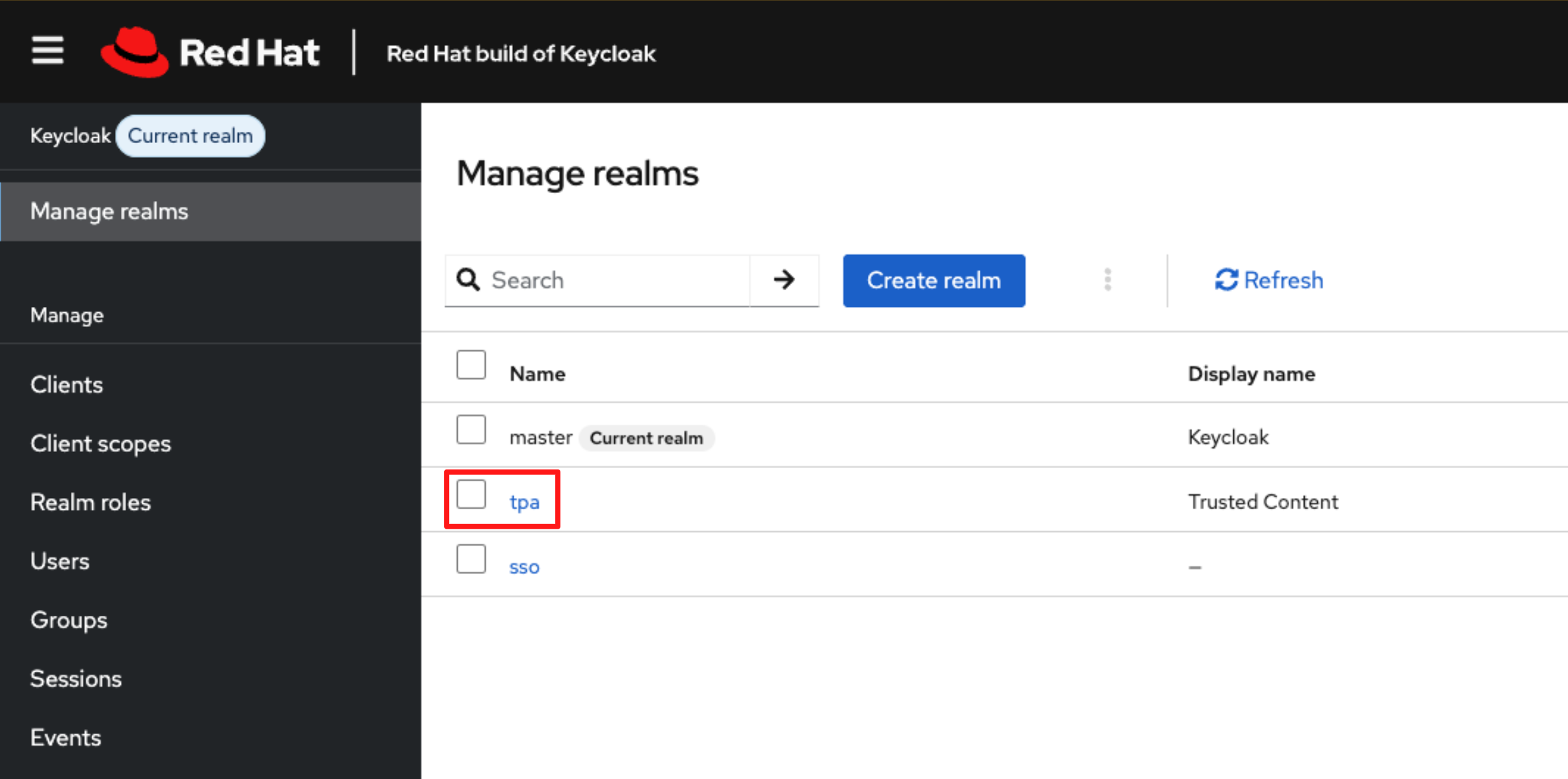
Task: Check the sso realm checkbox
Action: (471, 559)
